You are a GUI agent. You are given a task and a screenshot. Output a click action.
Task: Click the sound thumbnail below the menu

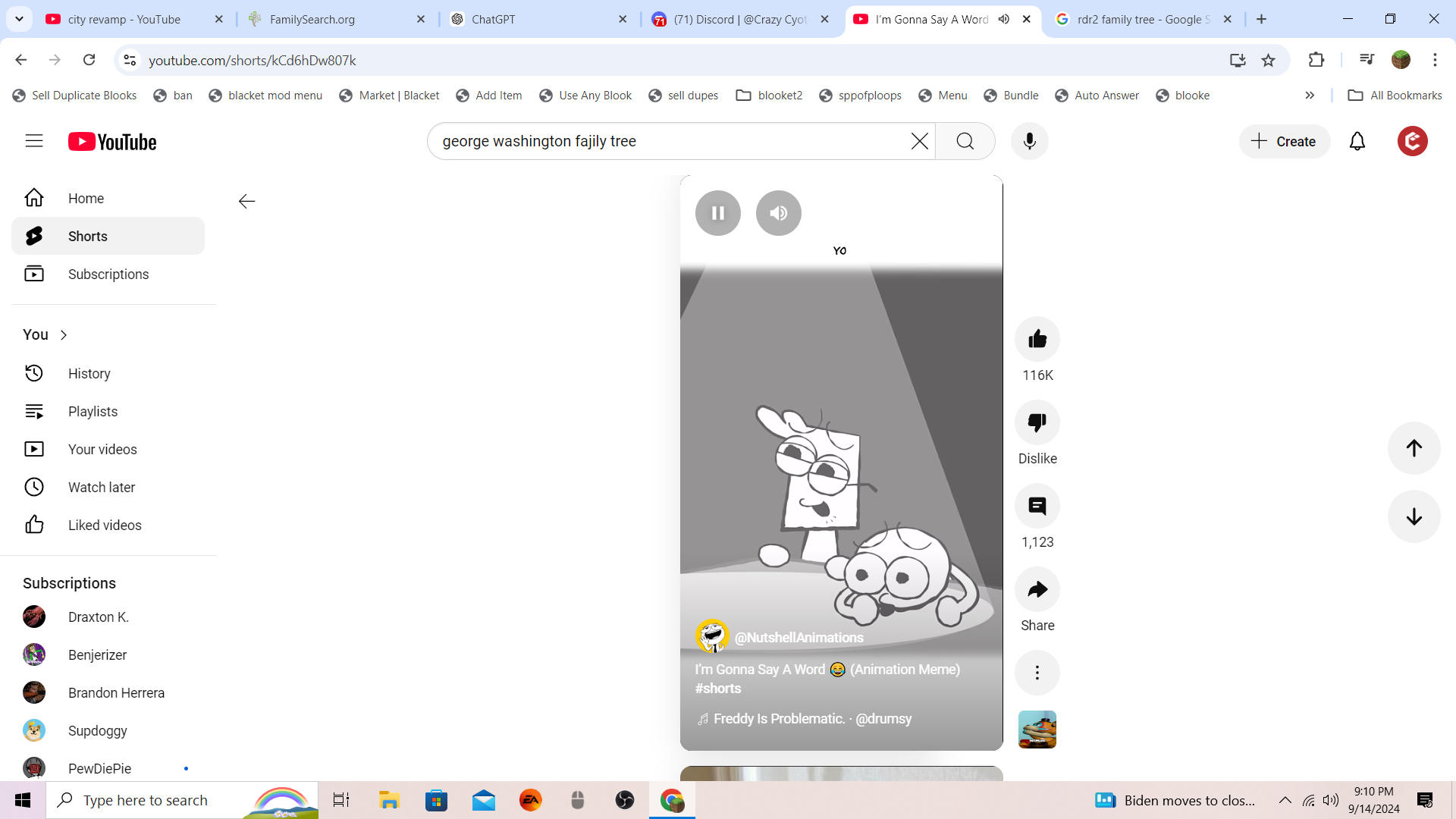coord(1037,730)
